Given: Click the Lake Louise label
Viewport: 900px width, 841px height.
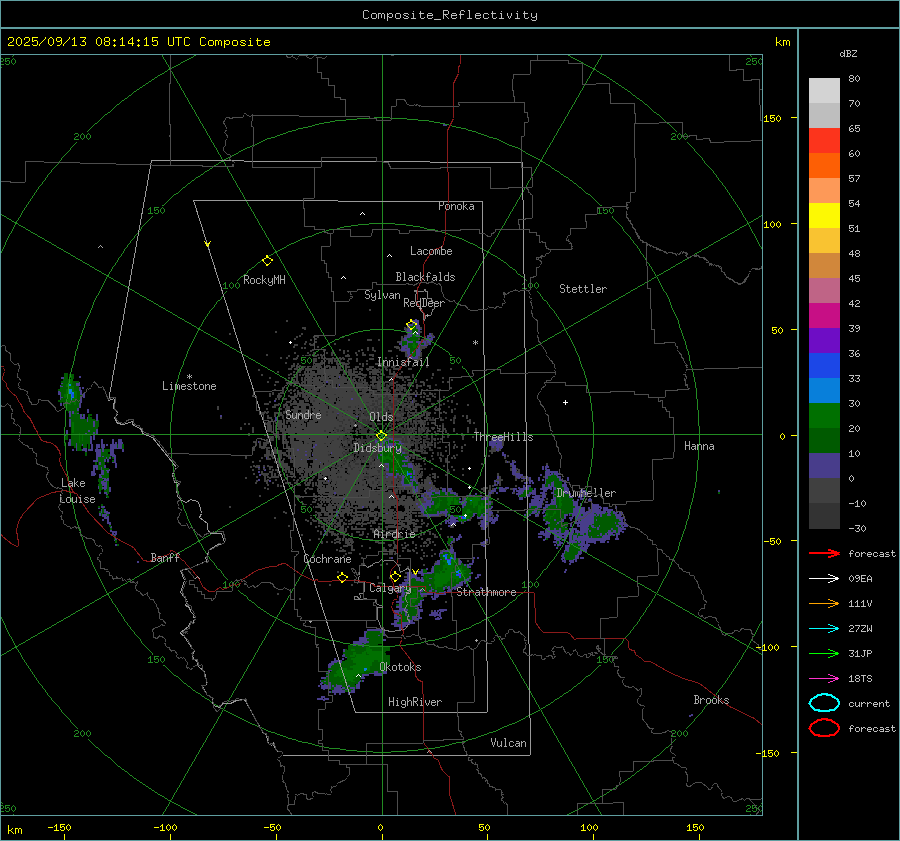Looking at the screenshot, I should click(77, 491).
